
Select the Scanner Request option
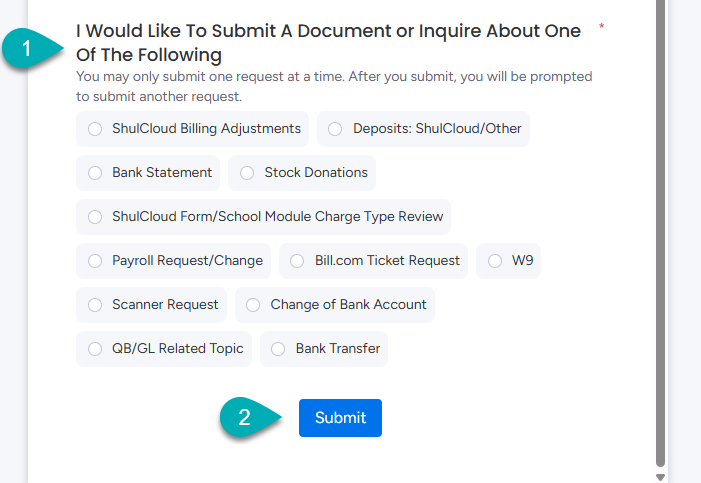pos(95,305)
